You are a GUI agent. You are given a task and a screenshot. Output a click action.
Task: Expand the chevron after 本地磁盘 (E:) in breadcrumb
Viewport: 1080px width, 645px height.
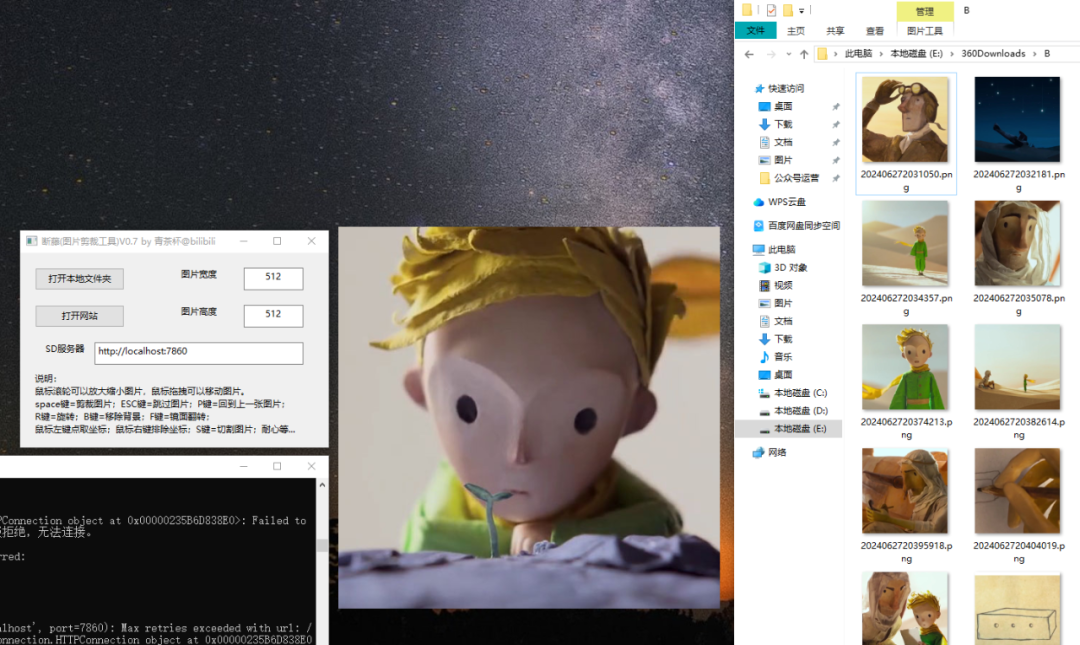tap(952, 54)
